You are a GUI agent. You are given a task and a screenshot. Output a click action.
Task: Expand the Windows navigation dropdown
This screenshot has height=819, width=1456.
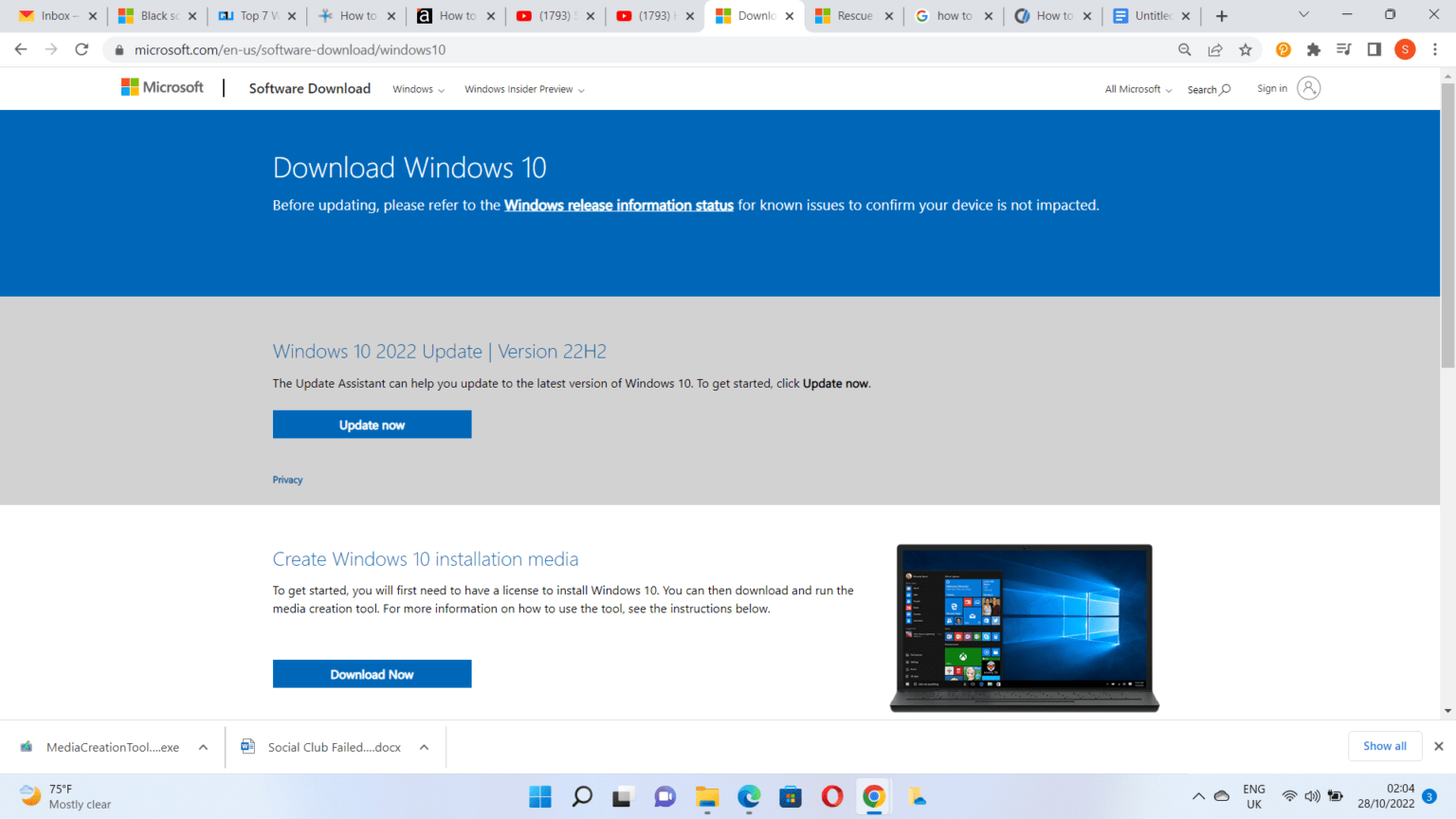coord(418,88)
